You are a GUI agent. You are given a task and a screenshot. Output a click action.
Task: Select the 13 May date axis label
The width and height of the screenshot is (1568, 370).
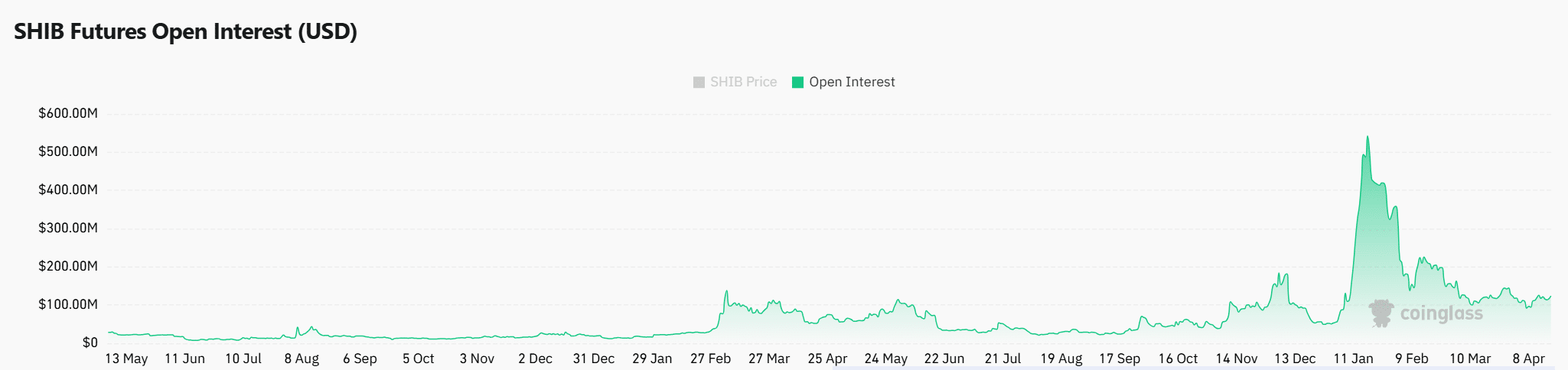click(126, 359)
